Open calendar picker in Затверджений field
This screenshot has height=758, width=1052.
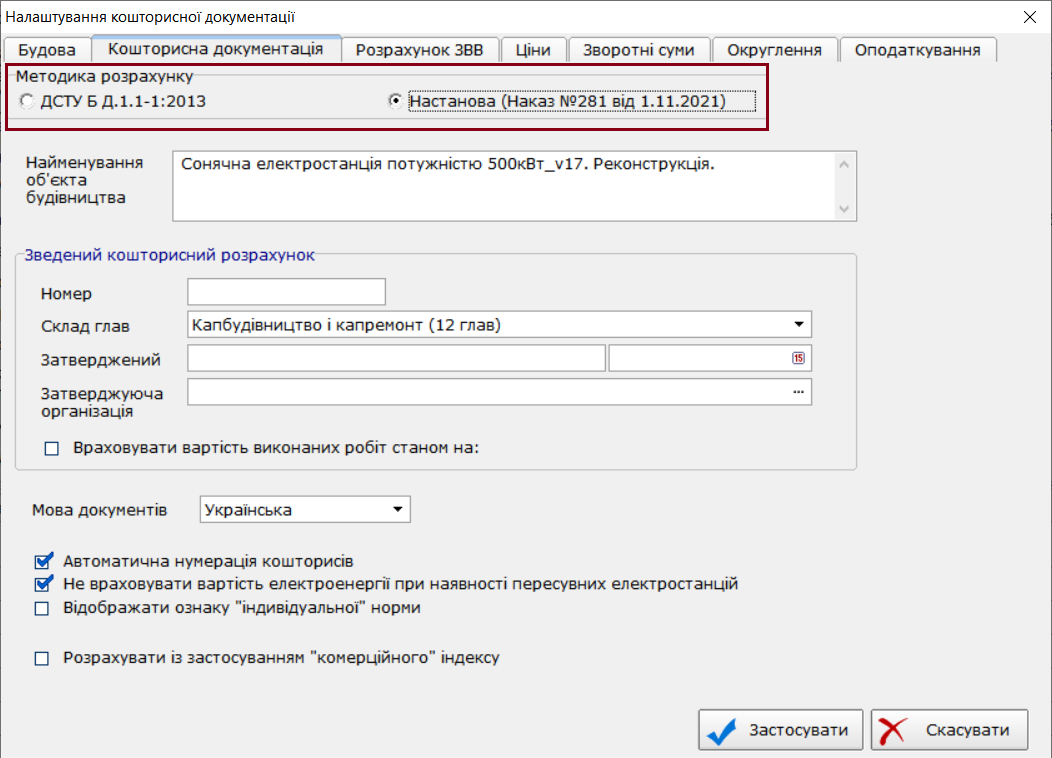[x=798, y=359]
